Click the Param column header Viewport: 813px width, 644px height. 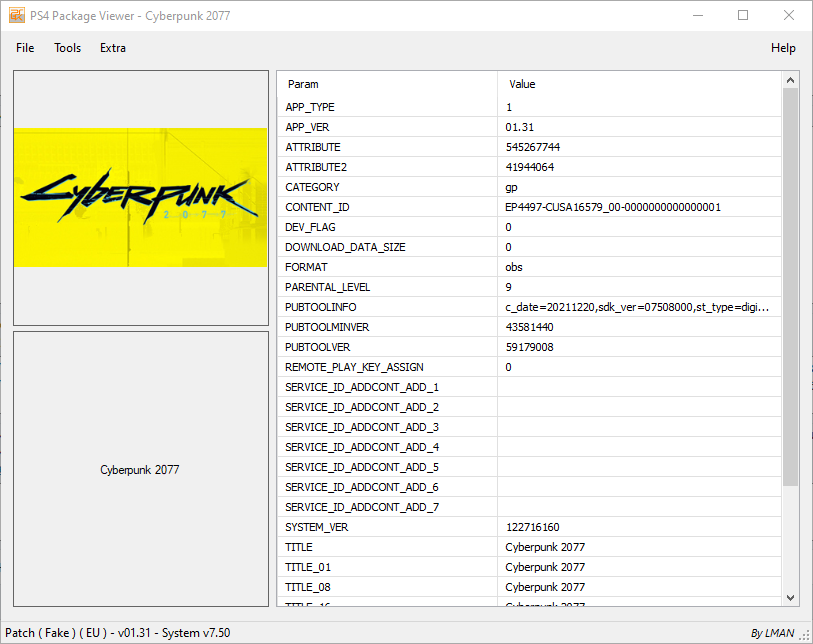303,85
